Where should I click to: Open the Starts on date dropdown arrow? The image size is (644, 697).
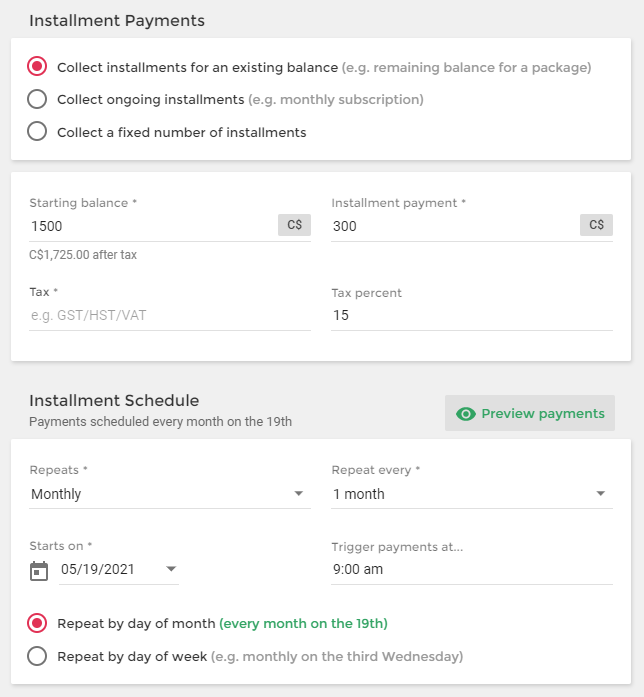tap(171, 569)
